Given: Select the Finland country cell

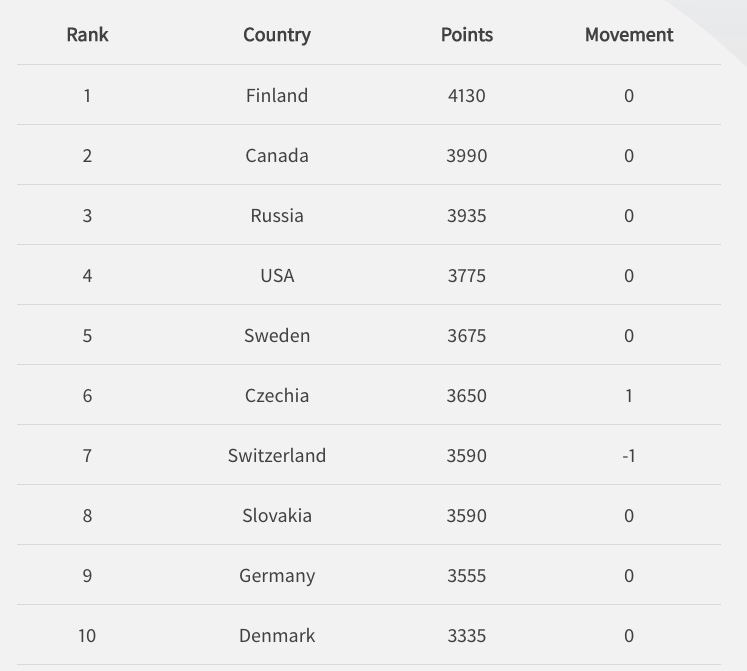Looking at the screenshot, I should (x=277, y=96).
